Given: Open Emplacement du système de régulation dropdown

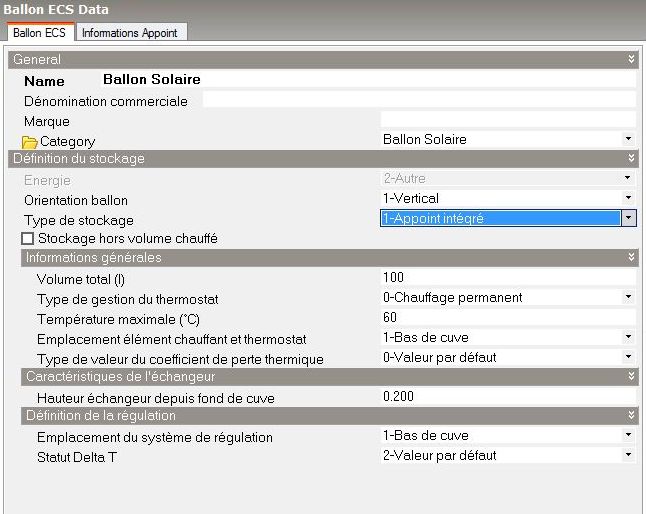Looking at the screenshot, I should click(x=628, y=436).
